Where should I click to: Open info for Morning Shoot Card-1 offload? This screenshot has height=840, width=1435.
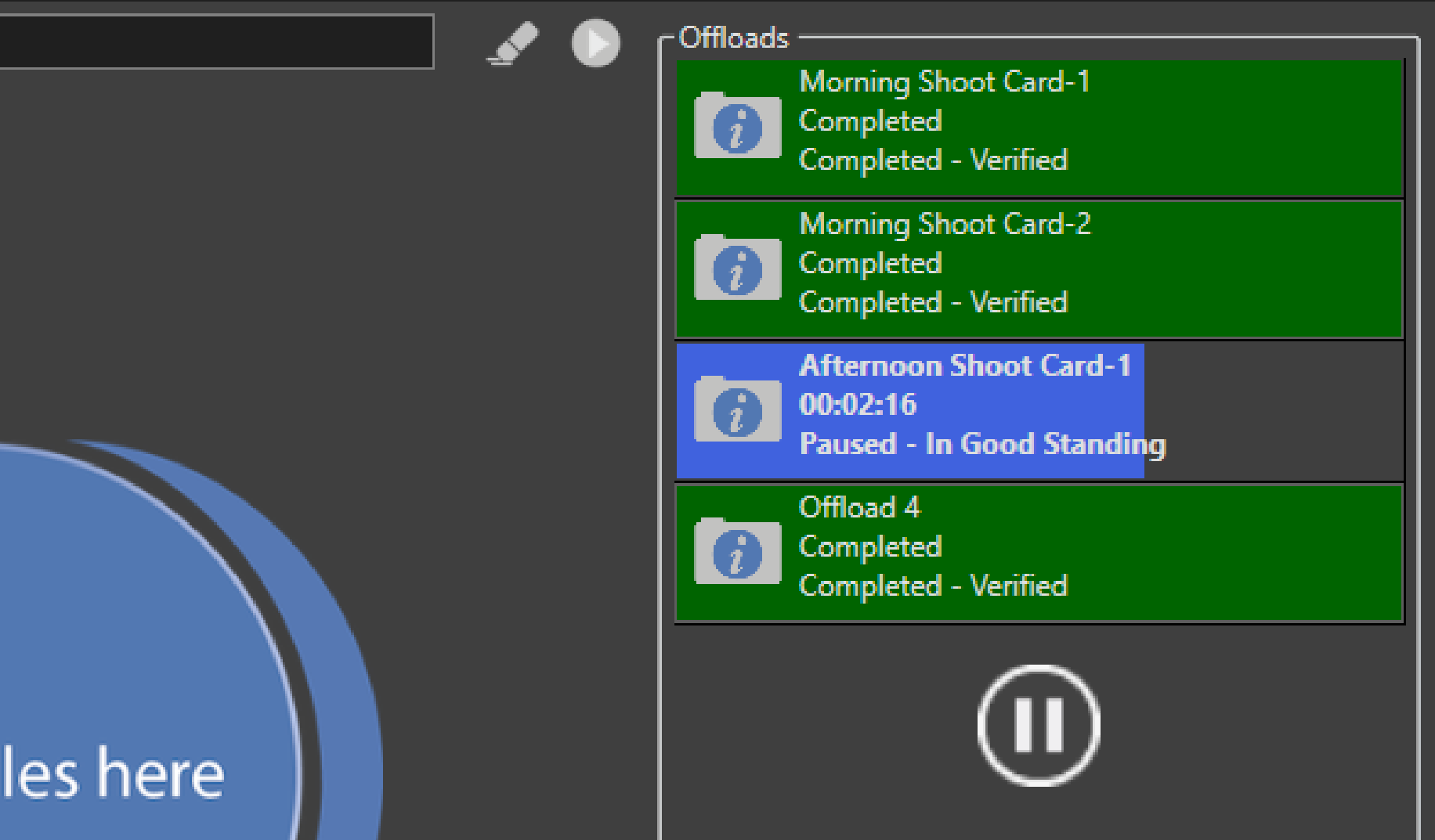pos(736,127)
